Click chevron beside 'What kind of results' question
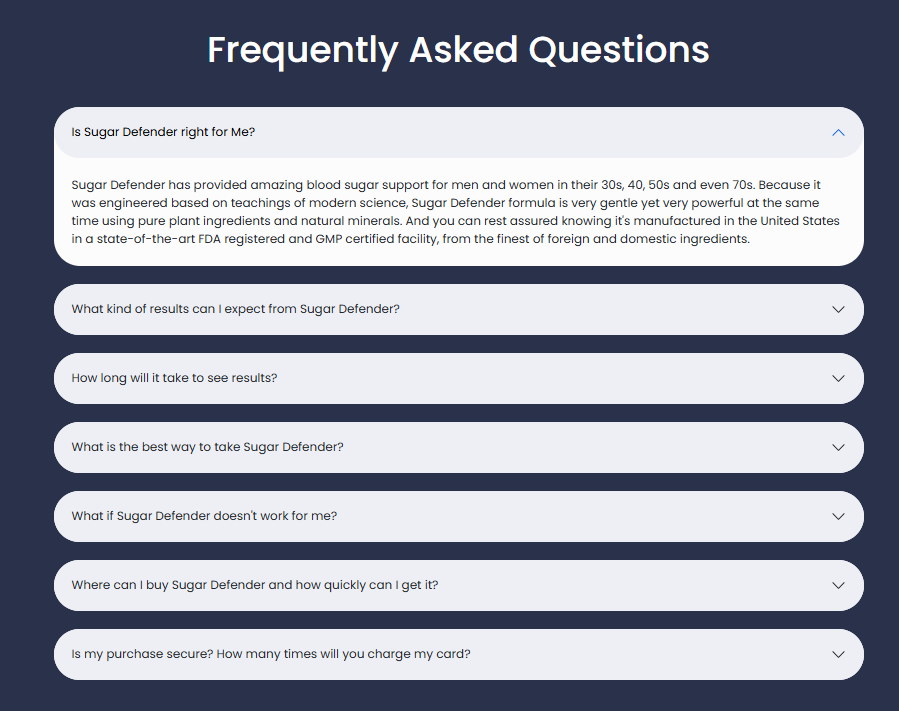 [x=838, y=309]
